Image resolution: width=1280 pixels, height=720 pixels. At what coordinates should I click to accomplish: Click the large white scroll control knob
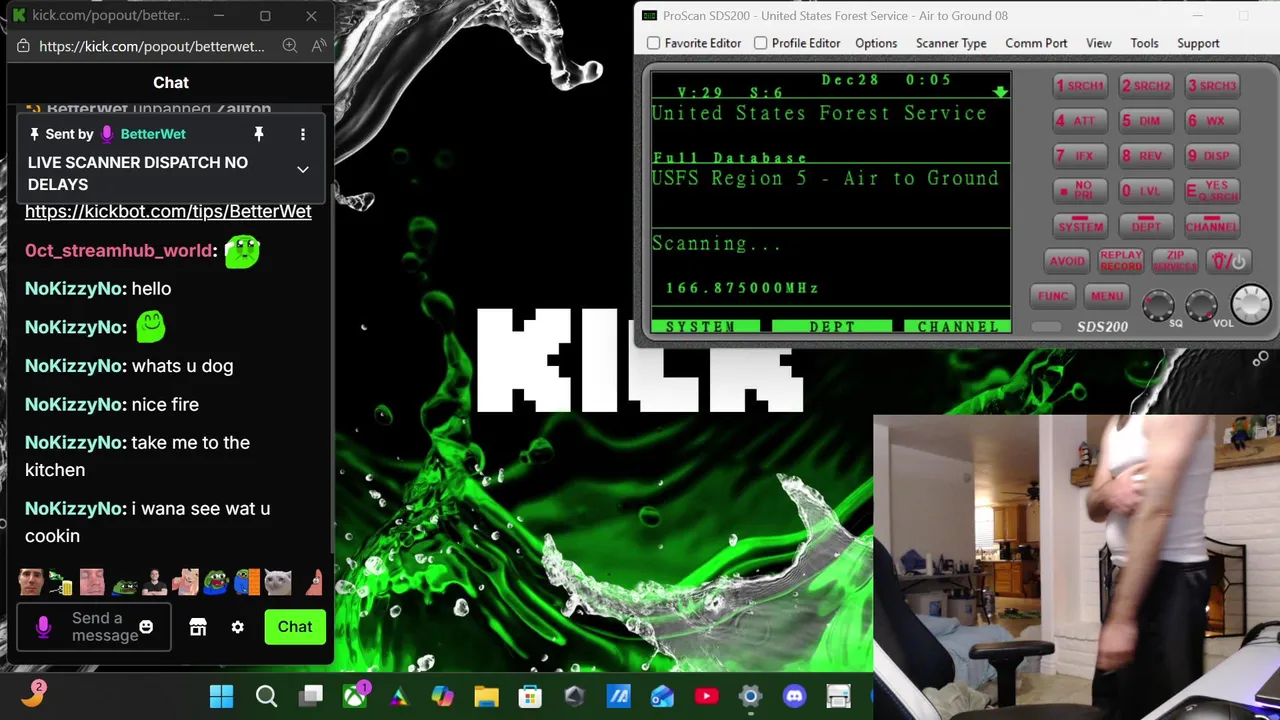coord(1250,304)
